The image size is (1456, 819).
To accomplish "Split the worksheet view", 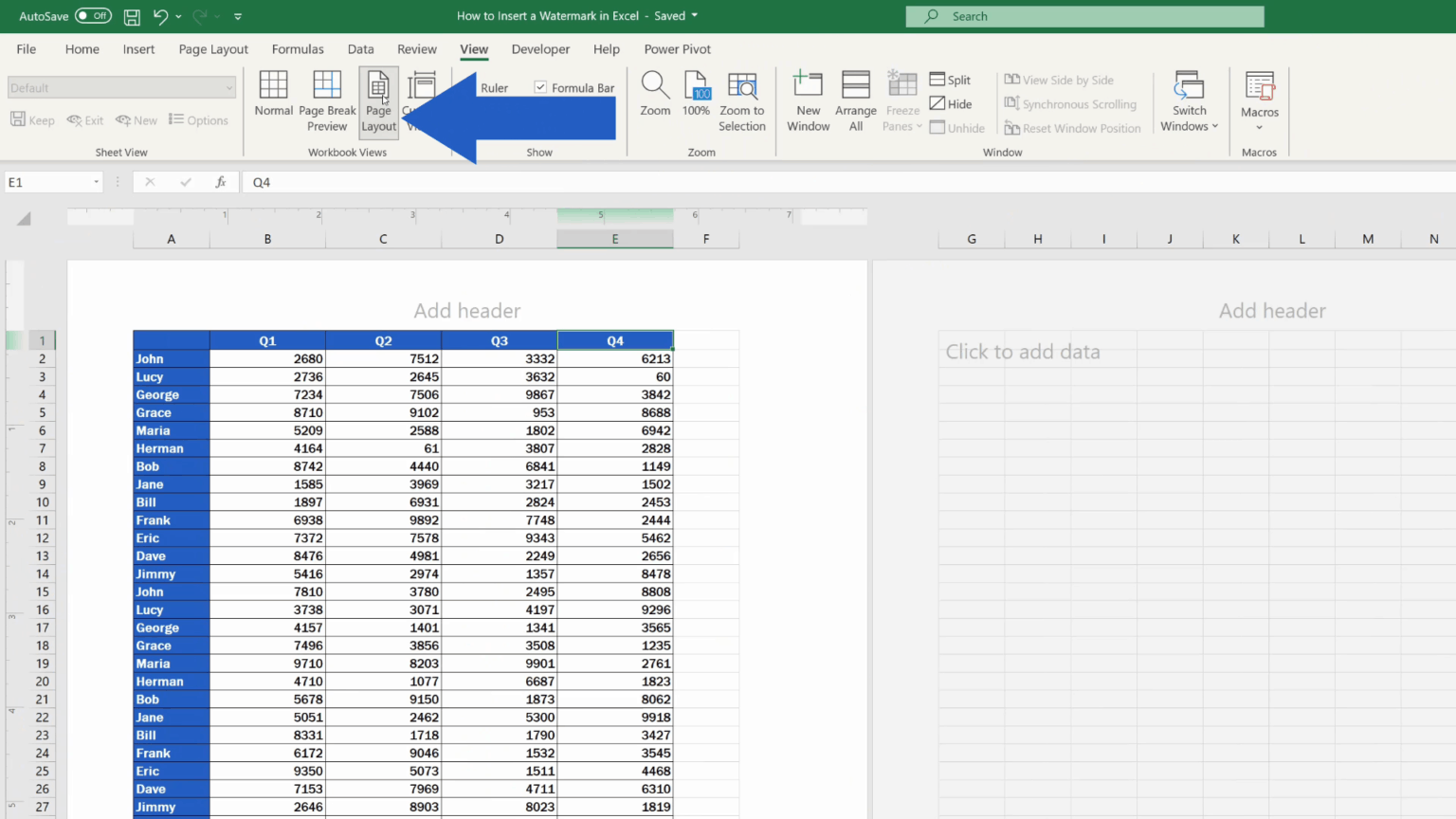I will tap(951, 80).
